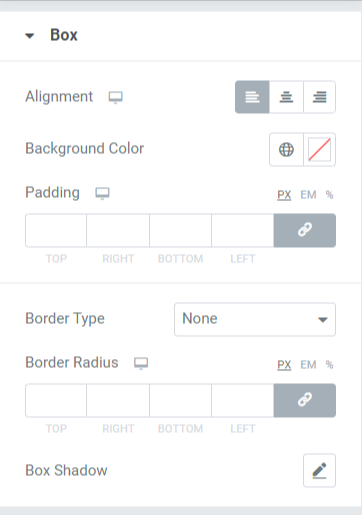Set Padding unit to percent
The height and width of the screenshot is (515, 362).
(x=330, y=195)
